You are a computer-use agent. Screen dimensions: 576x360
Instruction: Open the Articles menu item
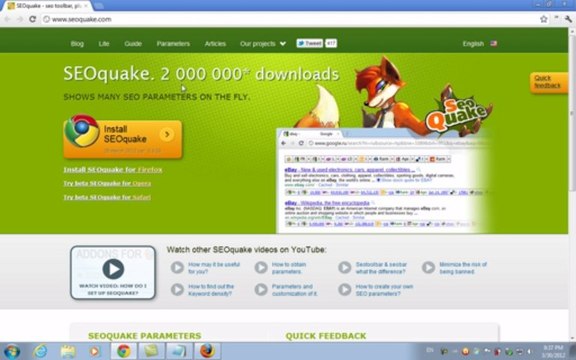pyautogui.click(x=215, y=44)
